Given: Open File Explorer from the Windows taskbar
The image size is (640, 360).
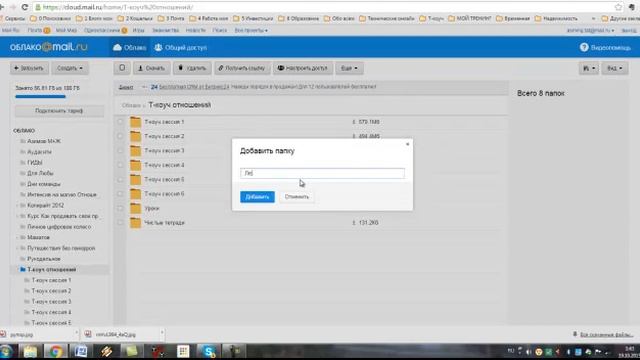Looking at the screenshot, I should click(x=30, y=351).
